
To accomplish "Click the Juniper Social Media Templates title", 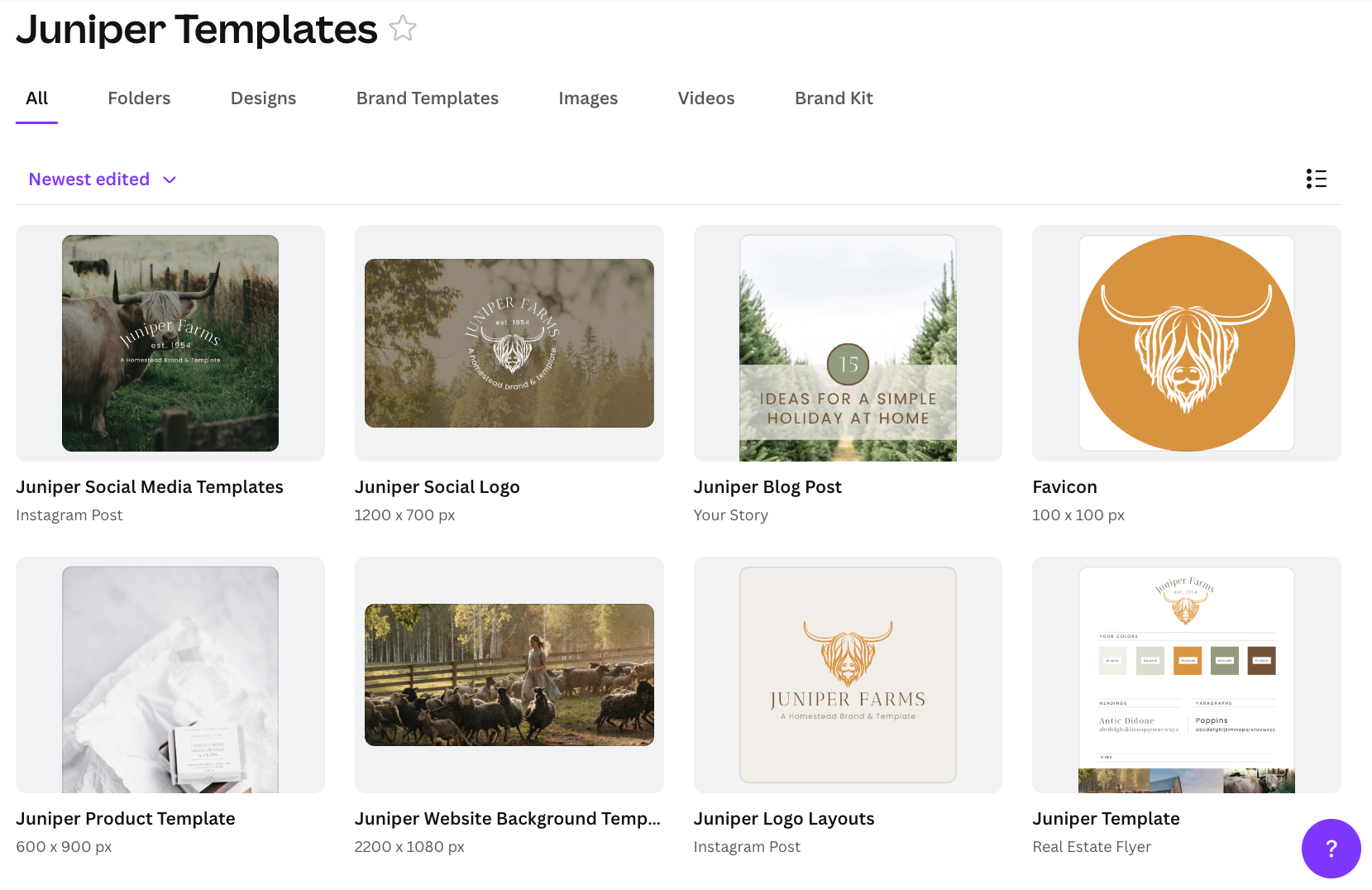I will click(x=150, y=487).
